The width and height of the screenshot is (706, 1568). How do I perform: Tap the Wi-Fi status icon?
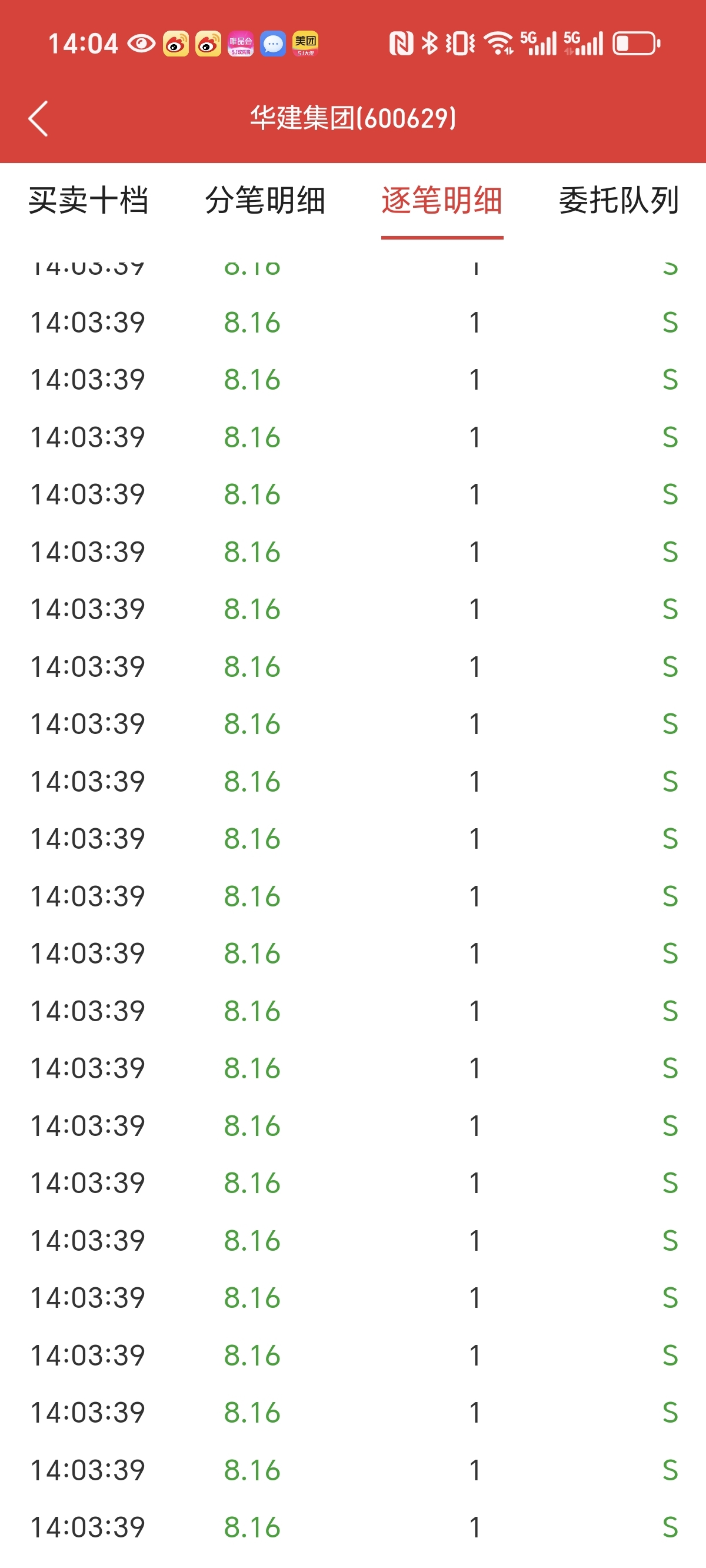click(x=498, y=44)
